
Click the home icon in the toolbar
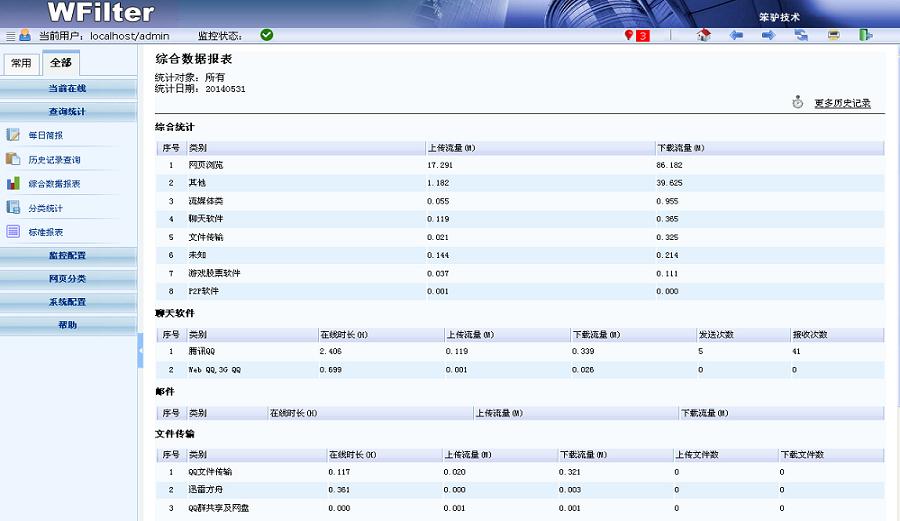click(x=703, y=35)
